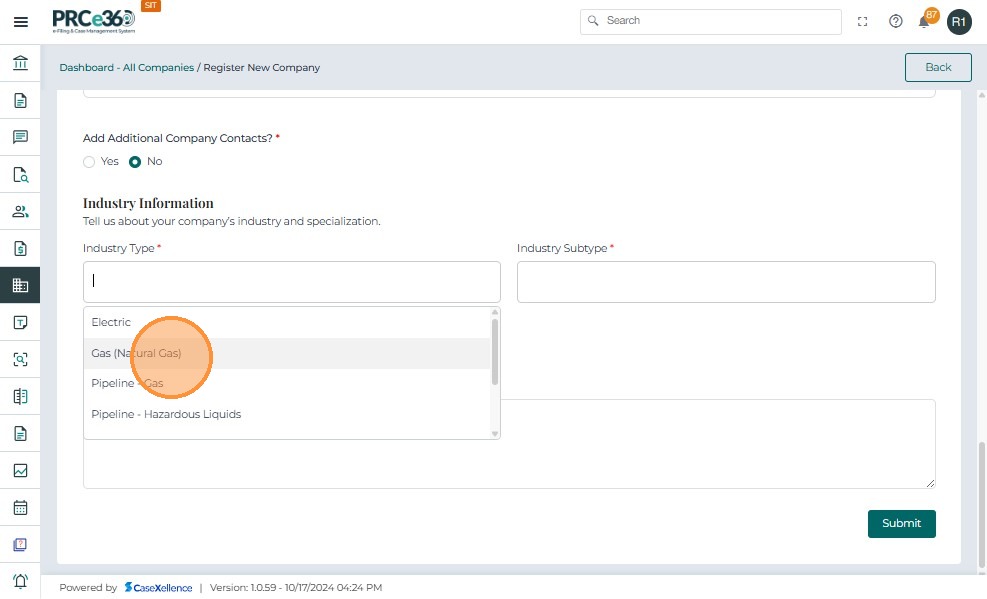Click the Industry Type list scrollbar
The image size is (987, 599).
494,352
